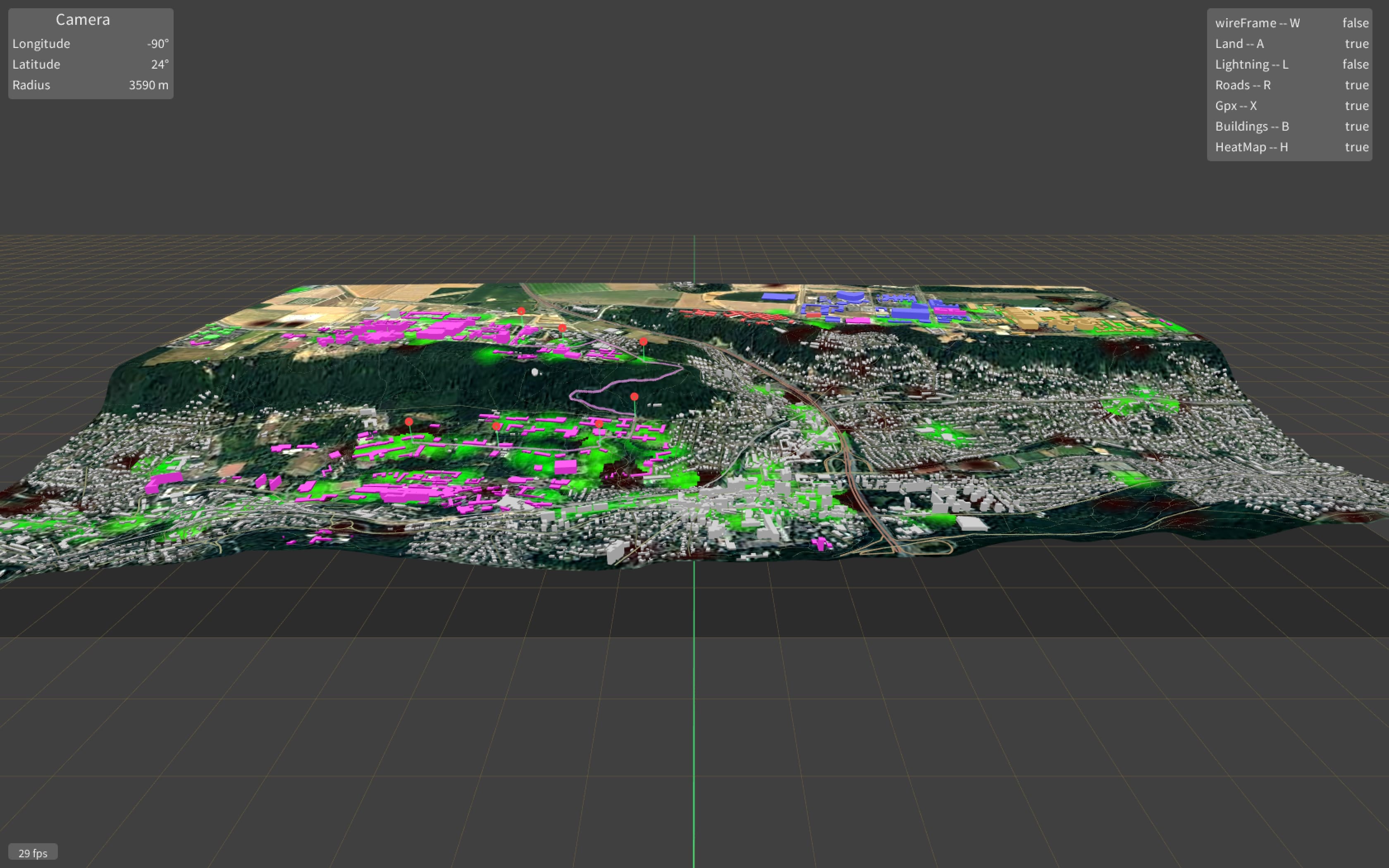Click the white dot marker in the forest
1389x868 pixels.
(x=535, y=372)
